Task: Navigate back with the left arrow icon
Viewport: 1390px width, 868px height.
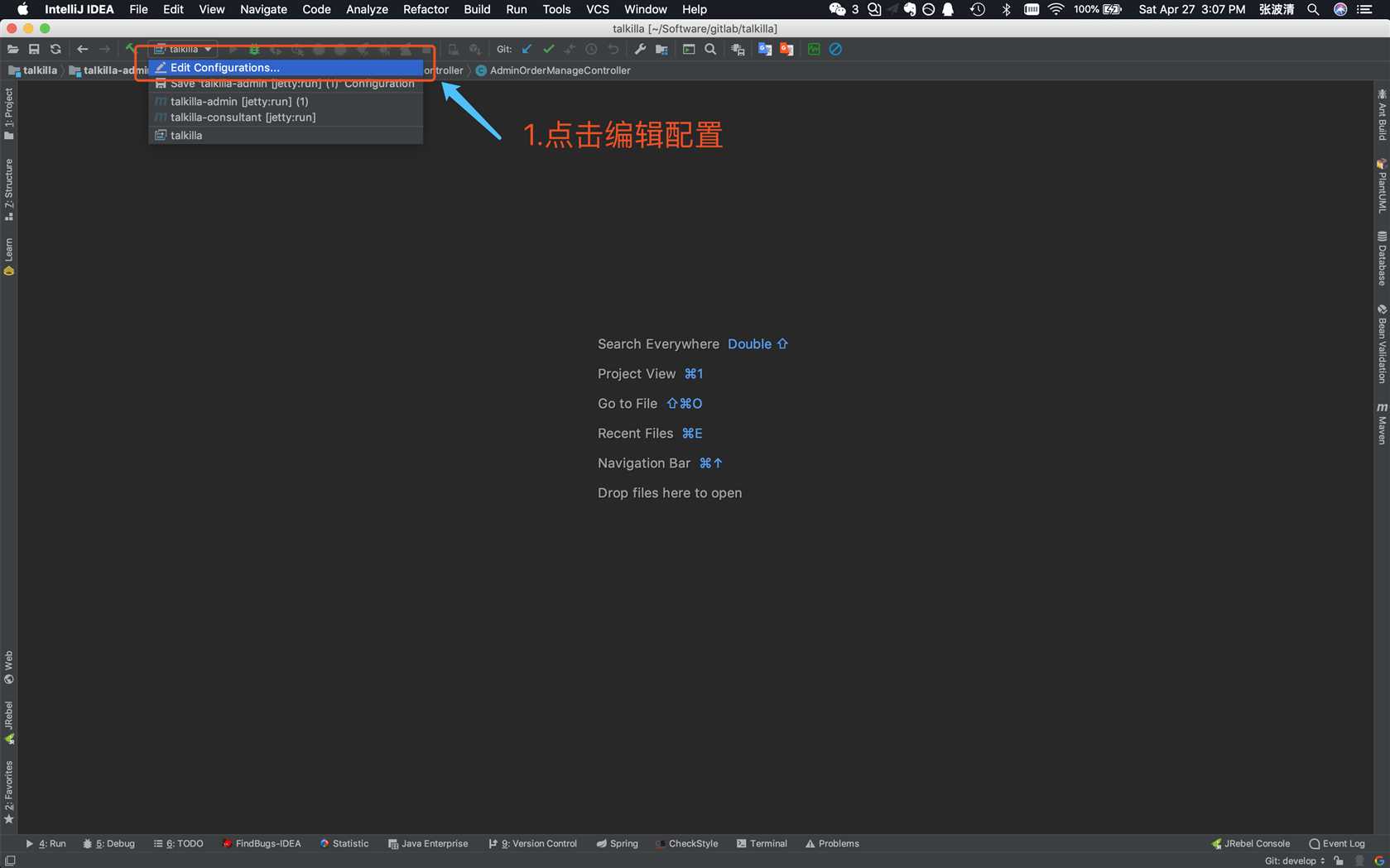Action: tap(83, 50)
